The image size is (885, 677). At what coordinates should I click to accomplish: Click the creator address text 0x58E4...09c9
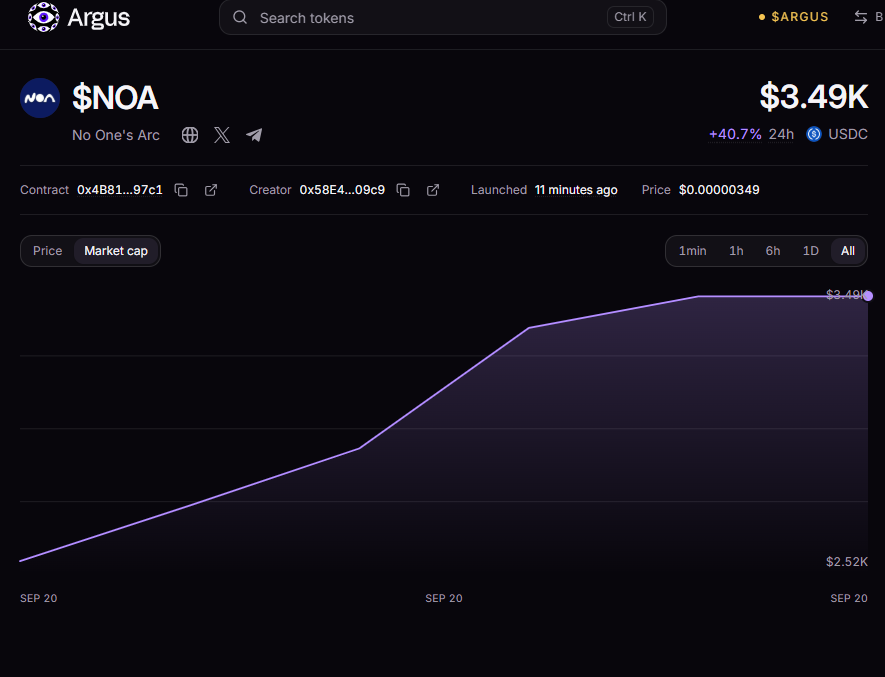click(x=342, y=190)
